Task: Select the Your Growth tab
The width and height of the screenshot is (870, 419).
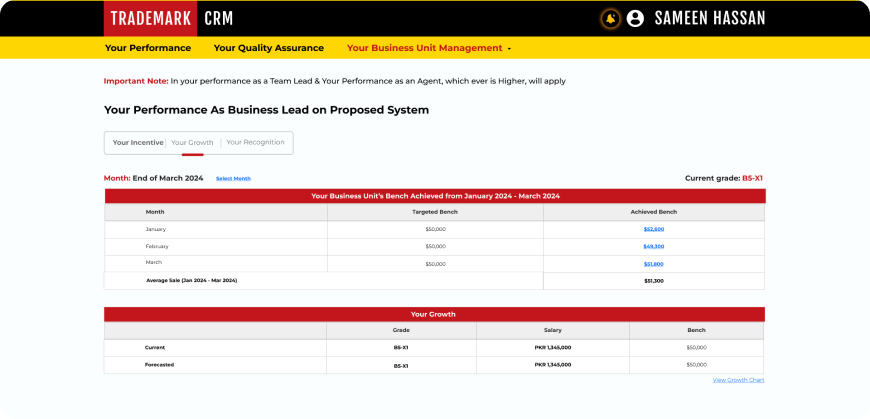Action: (192, 143)
